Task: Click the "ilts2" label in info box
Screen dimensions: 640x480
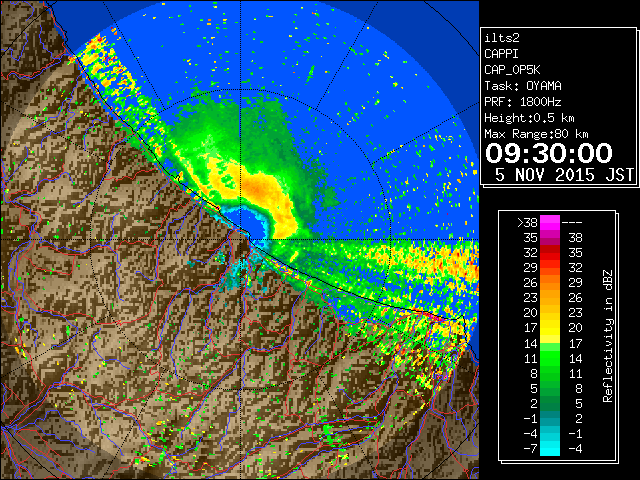Action: click(x=502, y=38)
